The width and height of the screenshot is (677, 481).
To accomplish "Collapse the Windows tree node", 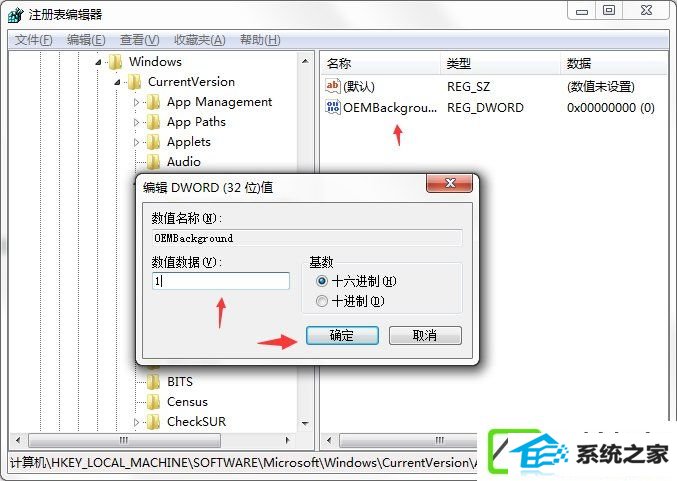I will 99,62.
